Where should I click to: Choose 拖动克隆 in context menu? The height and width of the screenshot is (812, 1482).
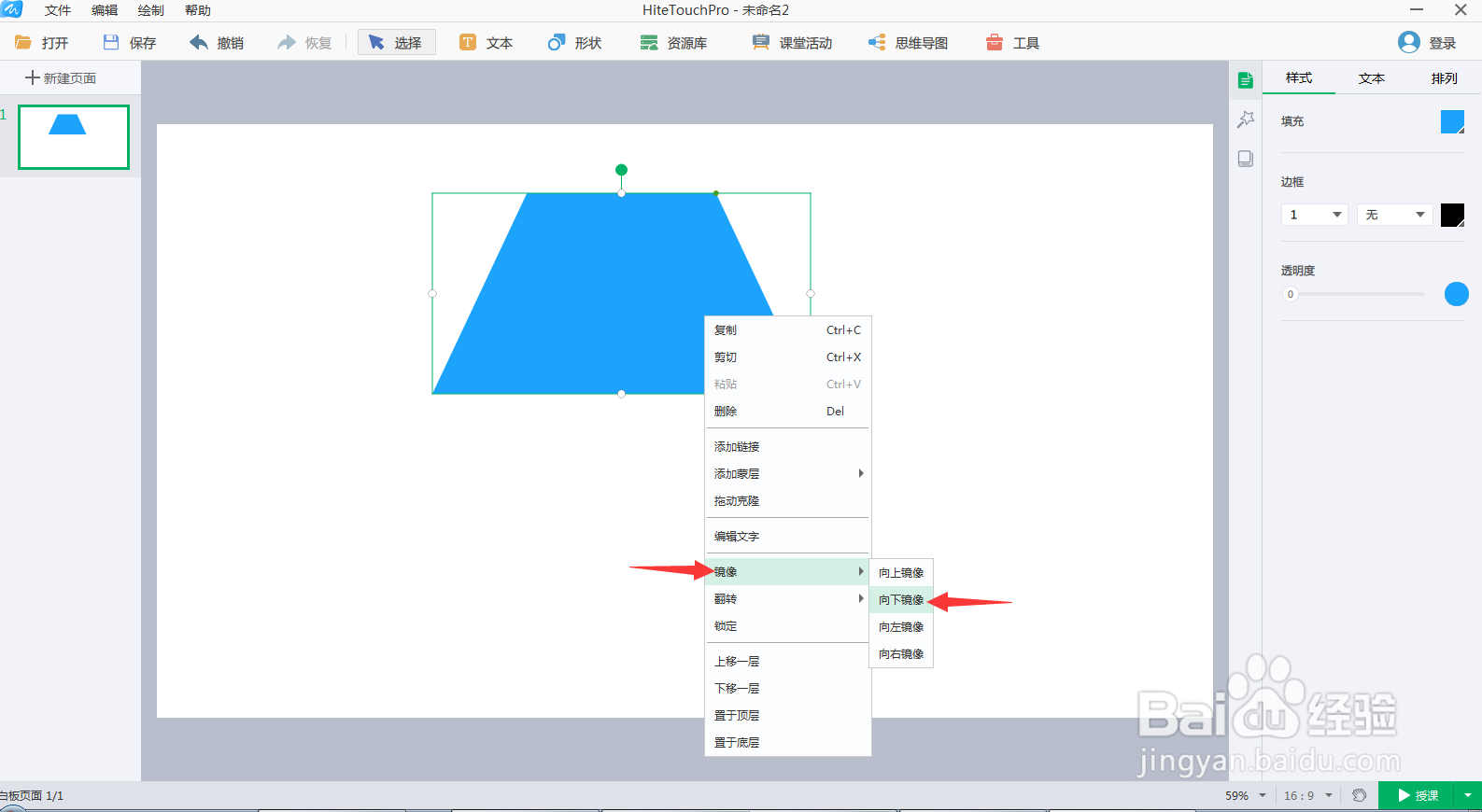(787, 500)
